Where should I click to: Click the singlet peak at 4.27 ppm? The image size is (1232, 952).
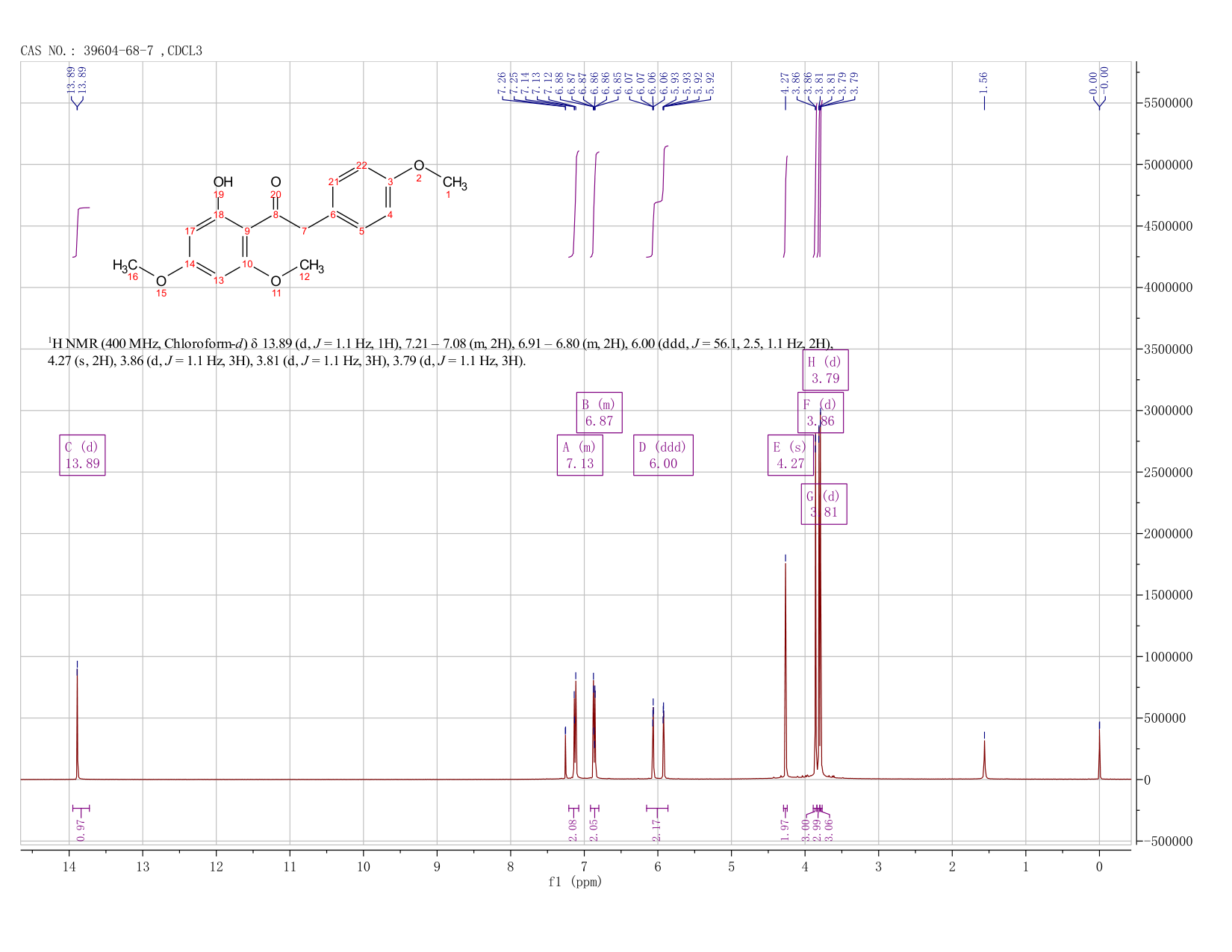[x=785, y=672]
